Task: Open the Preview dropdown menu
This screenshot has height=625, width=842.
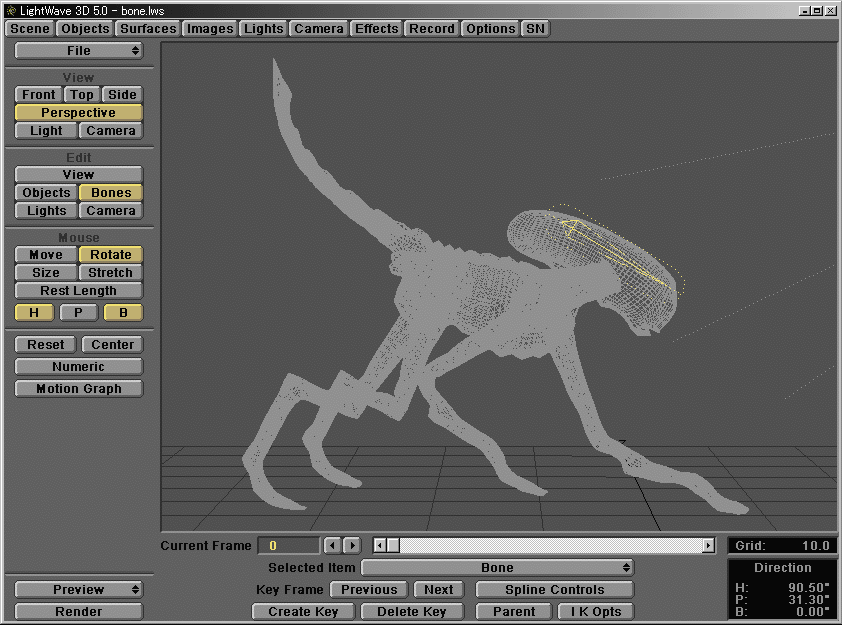Action: (78, 589)
